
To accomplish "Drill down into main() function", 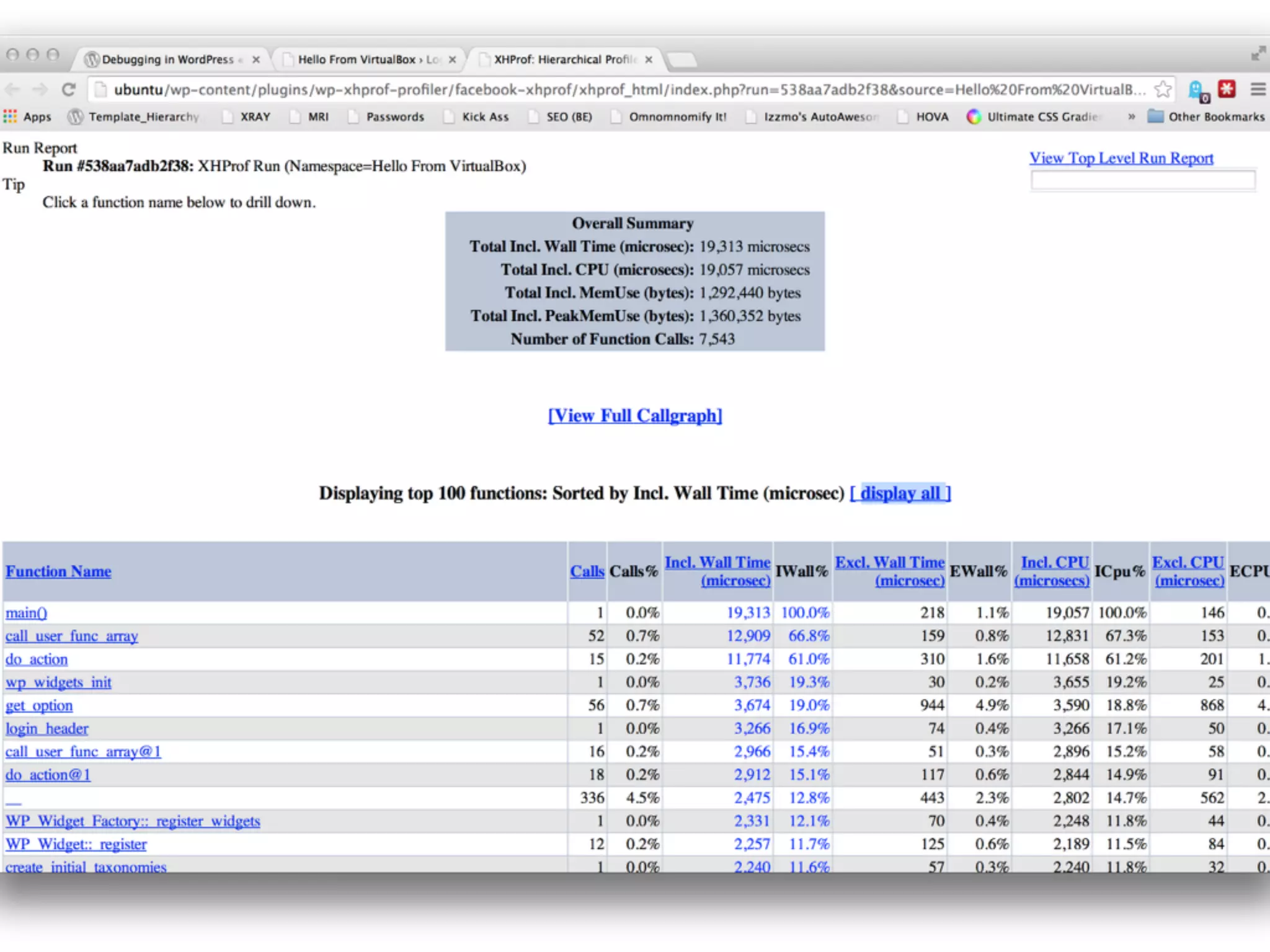I will pyautogui.click(x=26, y=613).
